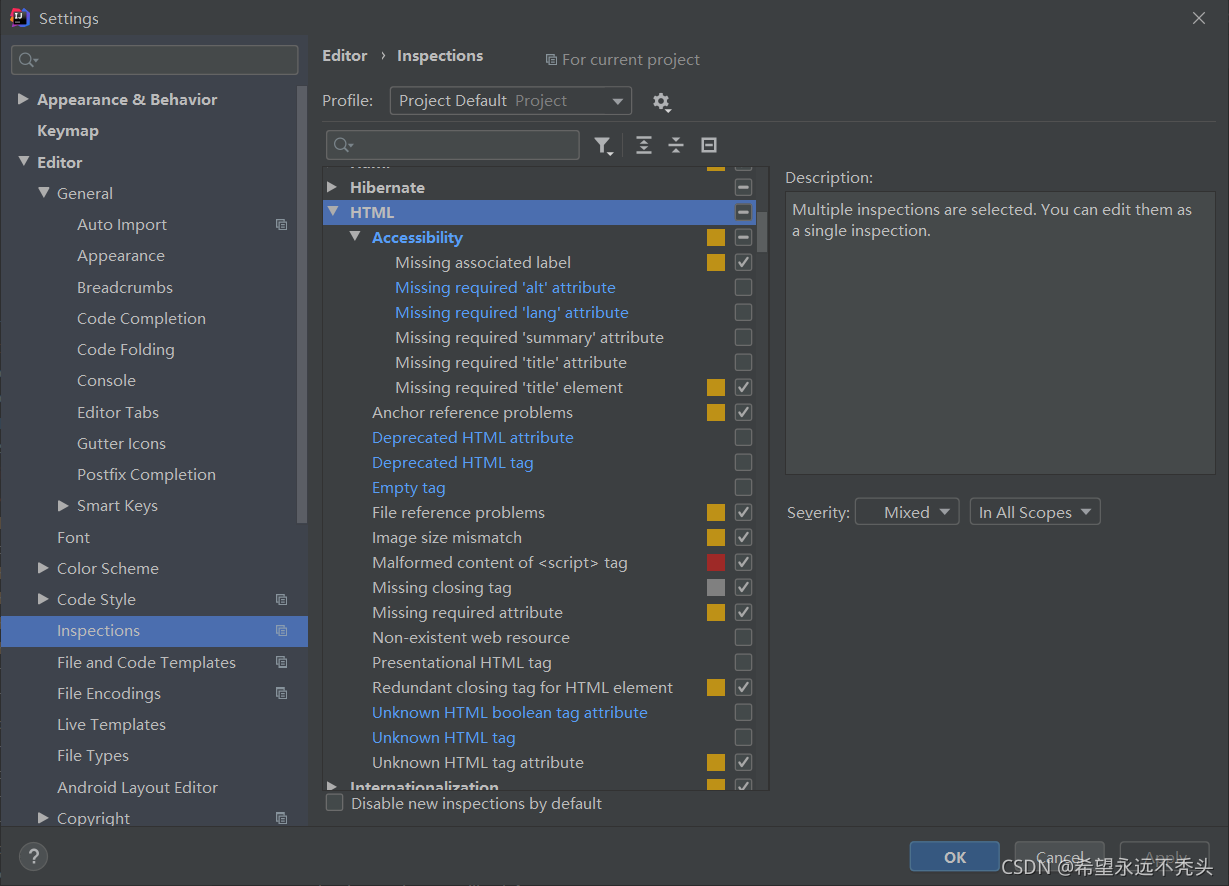Image resolution: width=1229 pixels, height=886 pixels.
Task: Click the OK button
Action: (955, 857)
